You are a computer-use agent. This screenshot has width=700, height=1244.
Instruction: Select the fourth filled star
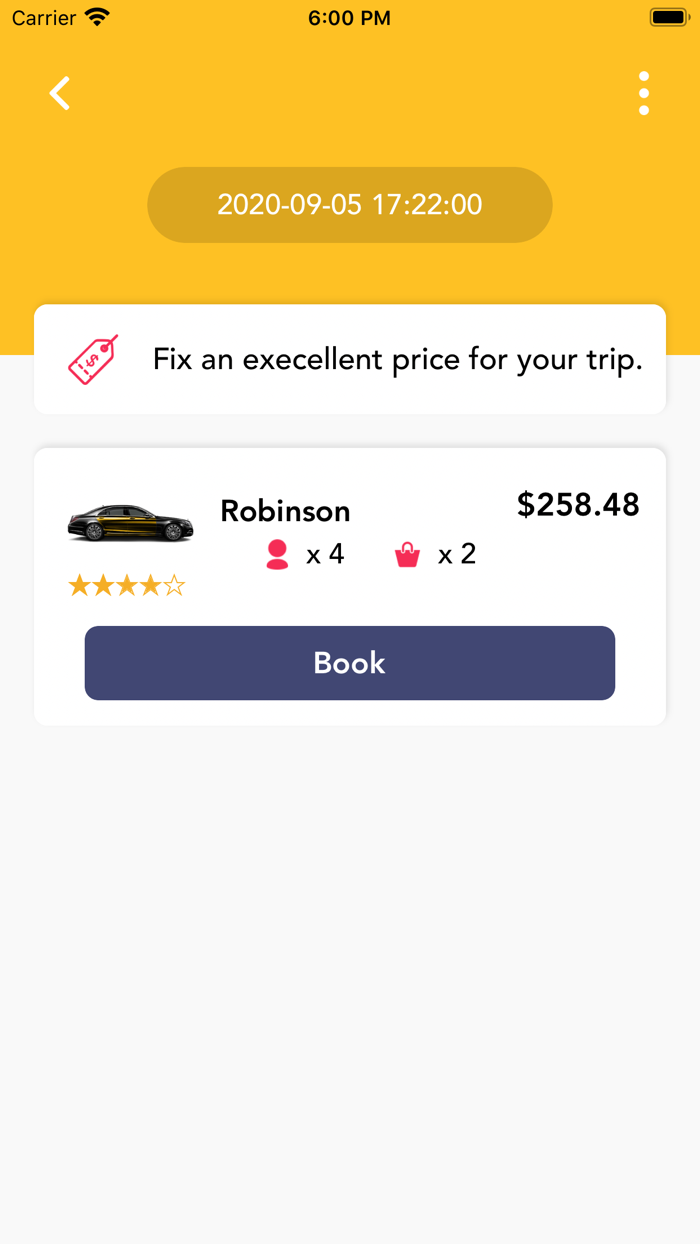click(150, 584)
